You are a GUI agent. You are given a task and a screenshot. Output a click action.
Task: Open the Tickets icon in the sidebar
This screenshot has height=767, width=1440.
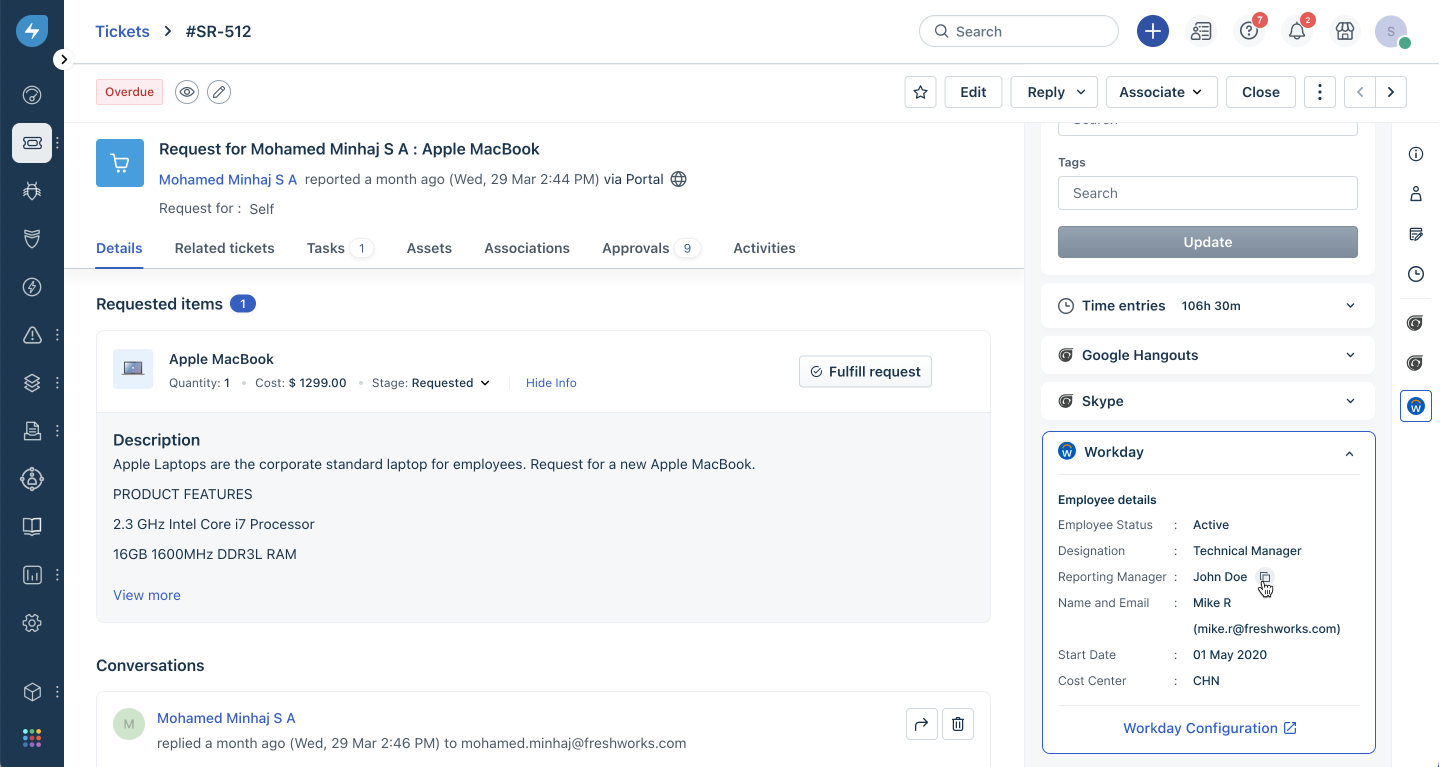[x=32, y=143]
